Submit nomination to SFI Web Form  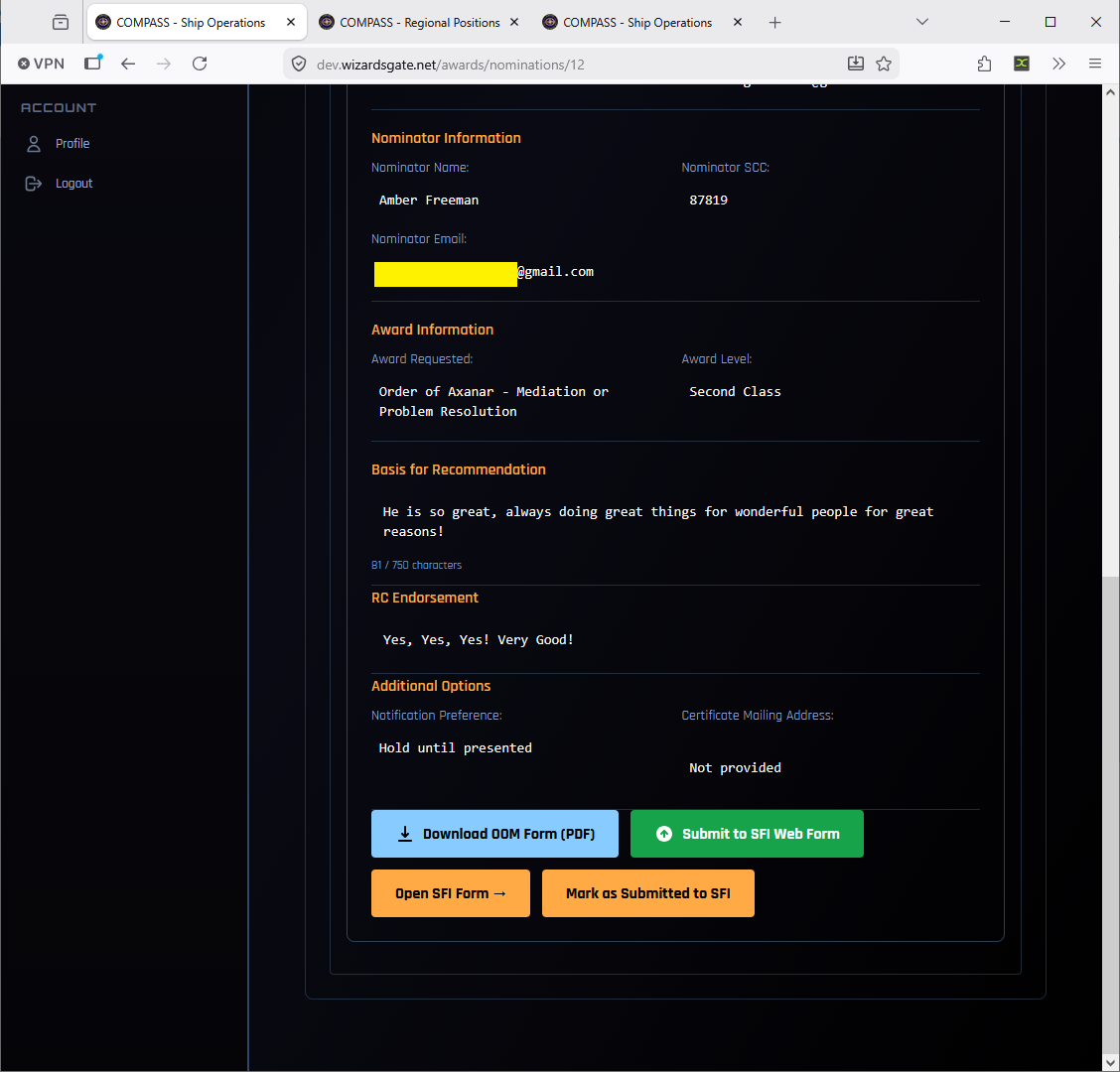pyautogui.click(x=747, y=834)
